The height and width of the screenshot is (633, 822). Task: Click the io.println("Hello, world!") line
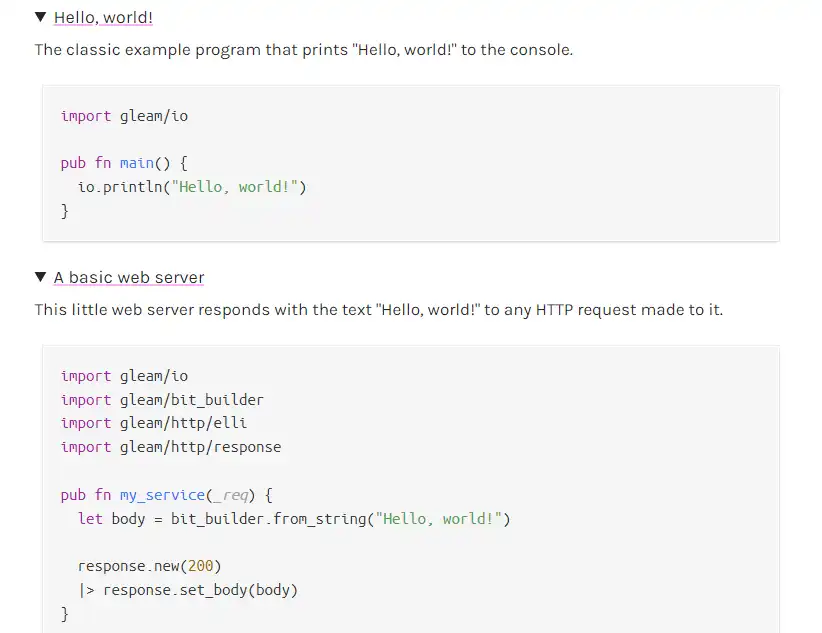pyautogui.click(x=192, y=187)
